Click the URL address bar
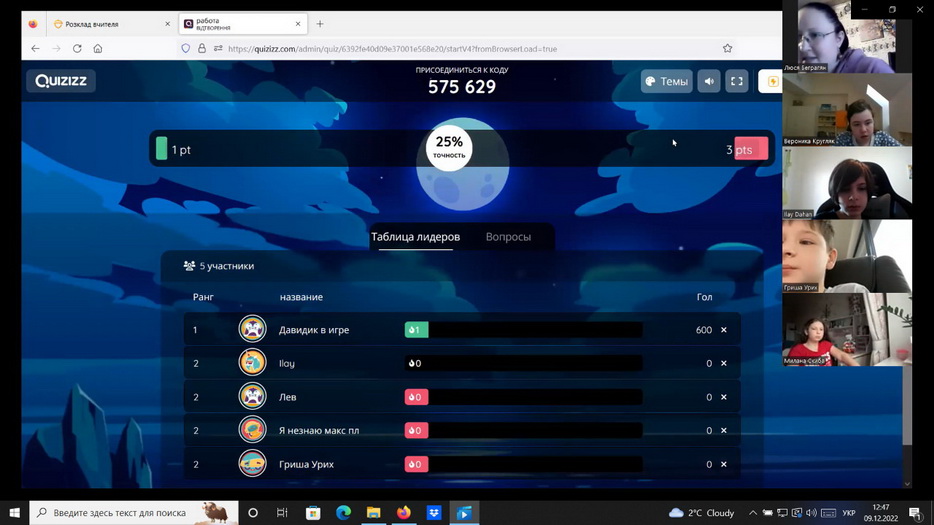 (x=450, y=48)
